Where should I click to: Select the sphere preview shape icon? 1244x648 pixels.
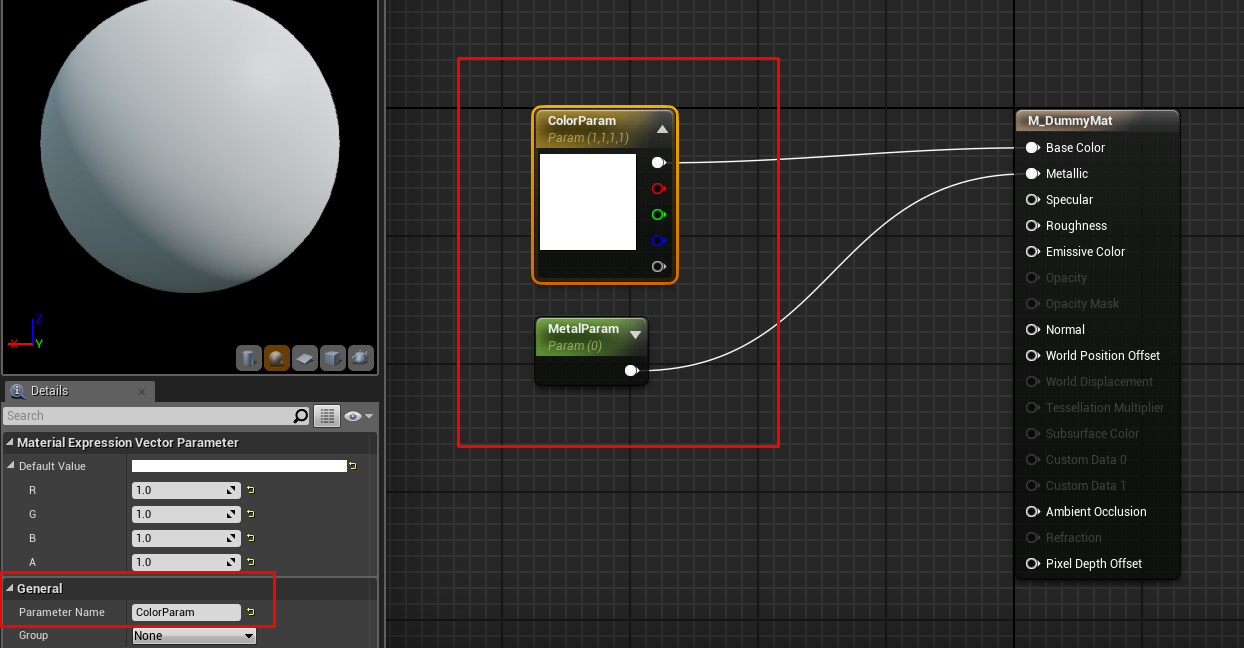click(277, 357)
